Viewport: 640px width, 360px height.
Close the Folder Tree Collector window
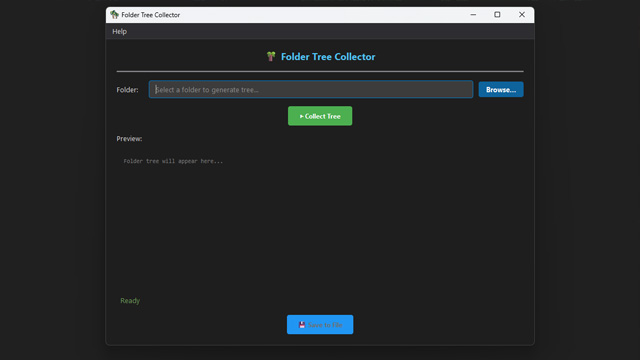522,15
